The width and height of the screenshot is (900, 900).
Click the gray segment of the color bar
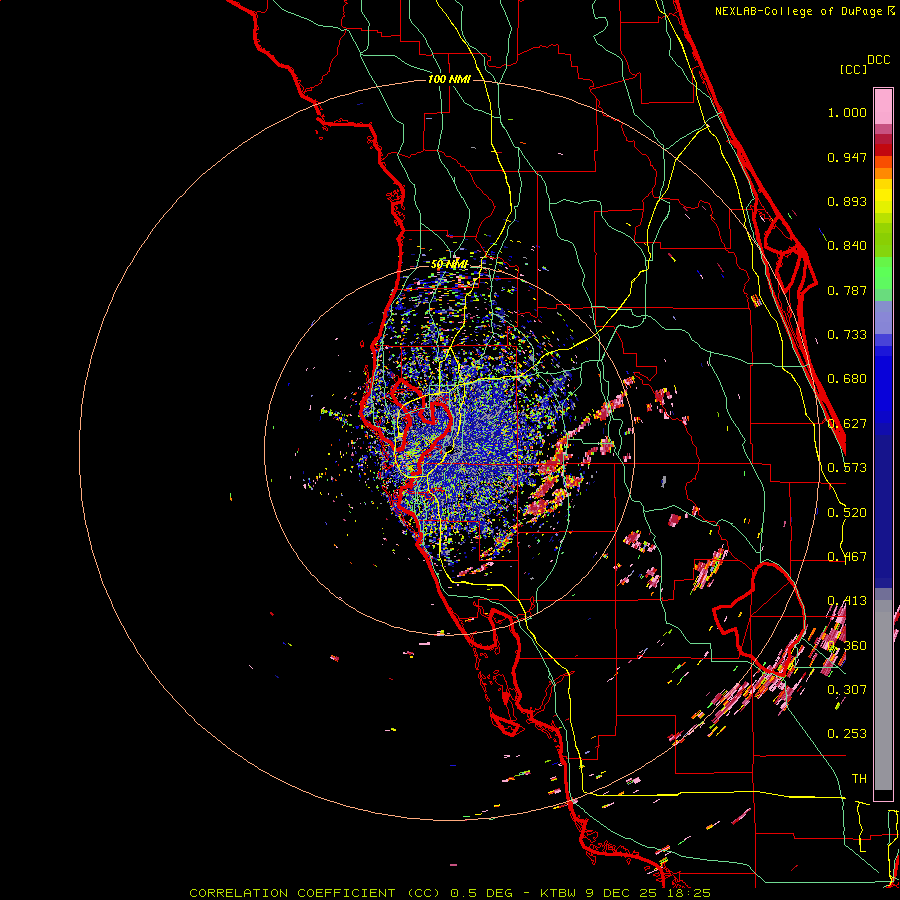click(883, 695)
